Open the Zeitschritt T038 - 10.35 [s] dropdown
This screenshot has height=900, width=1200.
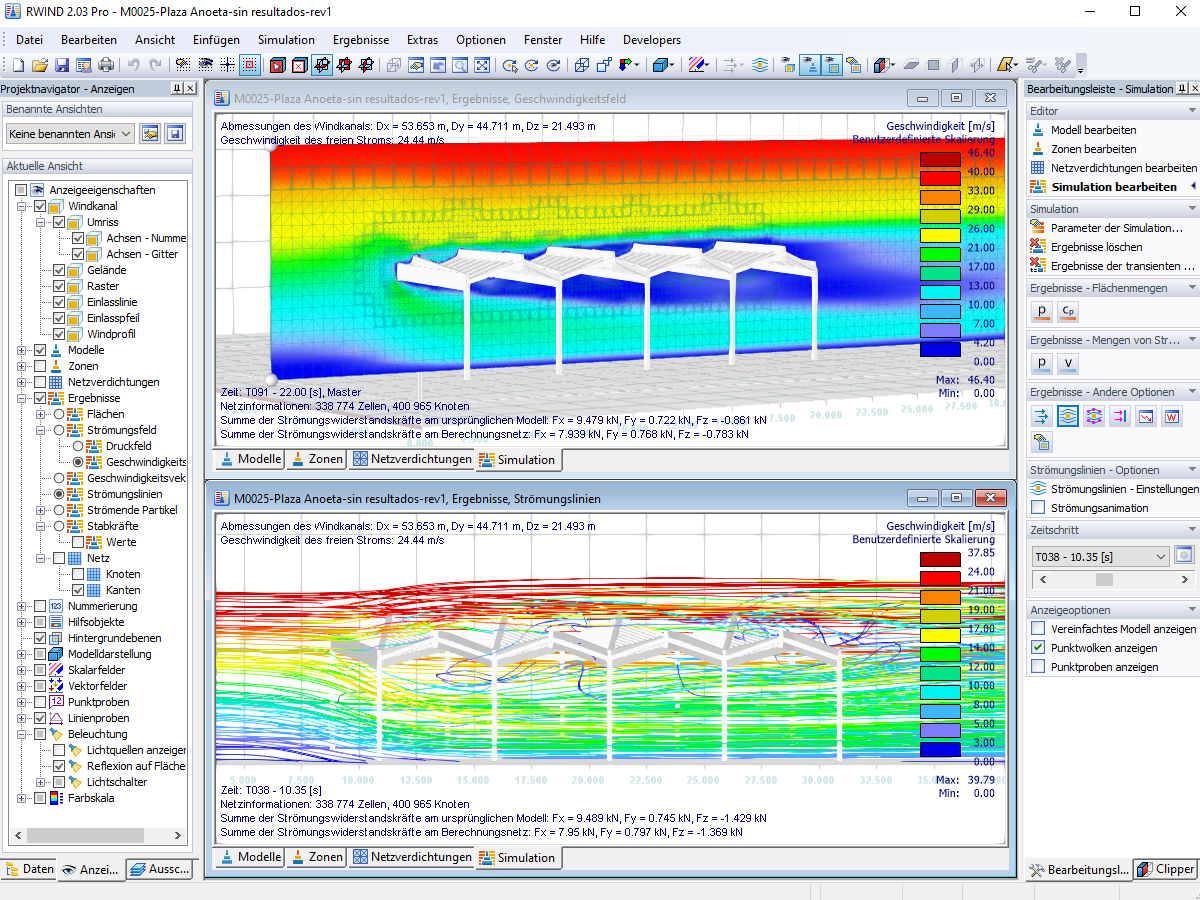[1099, 557]
